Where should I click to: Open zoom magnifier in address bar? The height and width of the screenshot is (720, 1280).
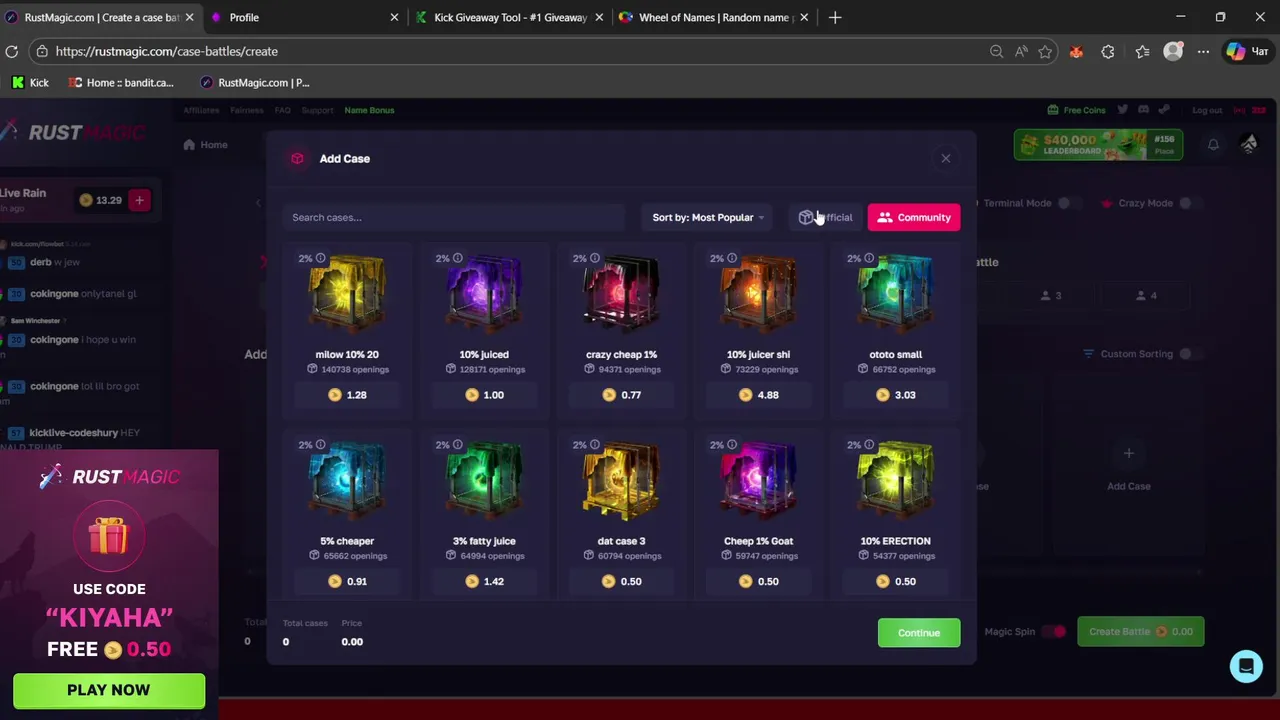coord(996,52)
